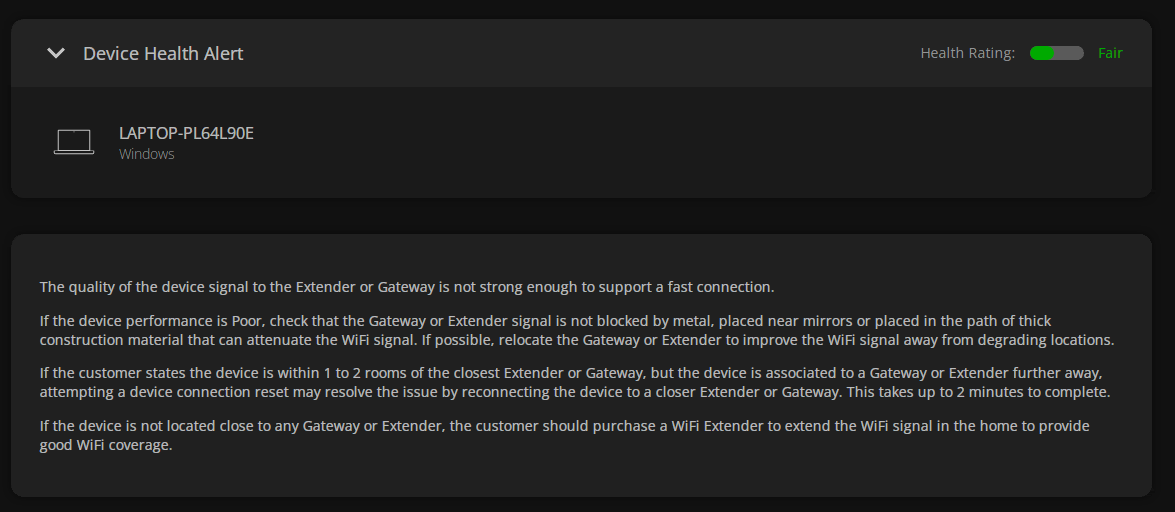This screenshot has height=512, width=1175.
Task: Click the paragraph starting 'If the customer states'
Action: pyautogui.click(x=571, y=382)
